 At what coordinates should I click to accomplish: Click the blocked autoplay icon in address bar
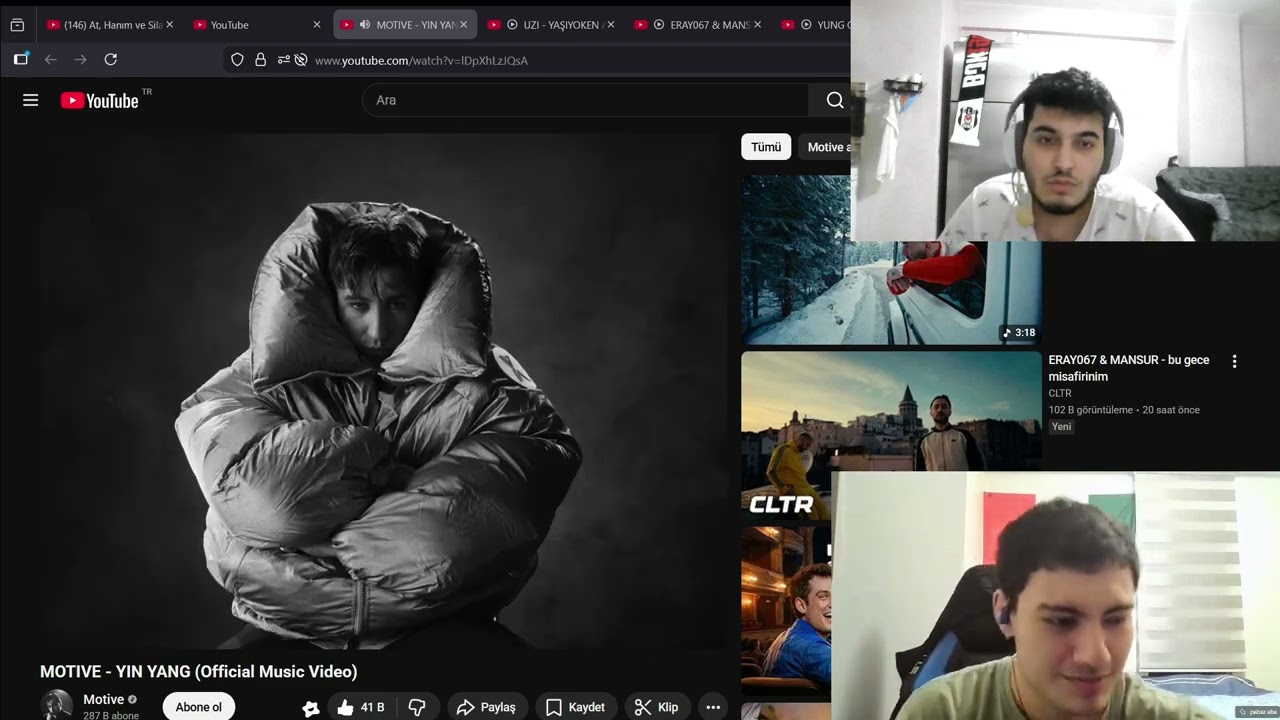pos(301,60)
